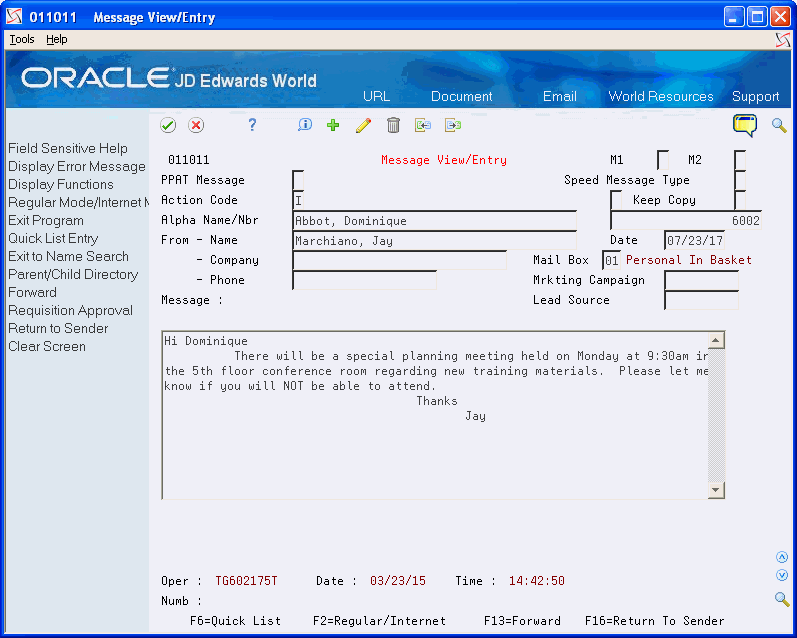Click the Lead Source field
The width and height of the screenshot is (797, 638).
click(701, 300)
